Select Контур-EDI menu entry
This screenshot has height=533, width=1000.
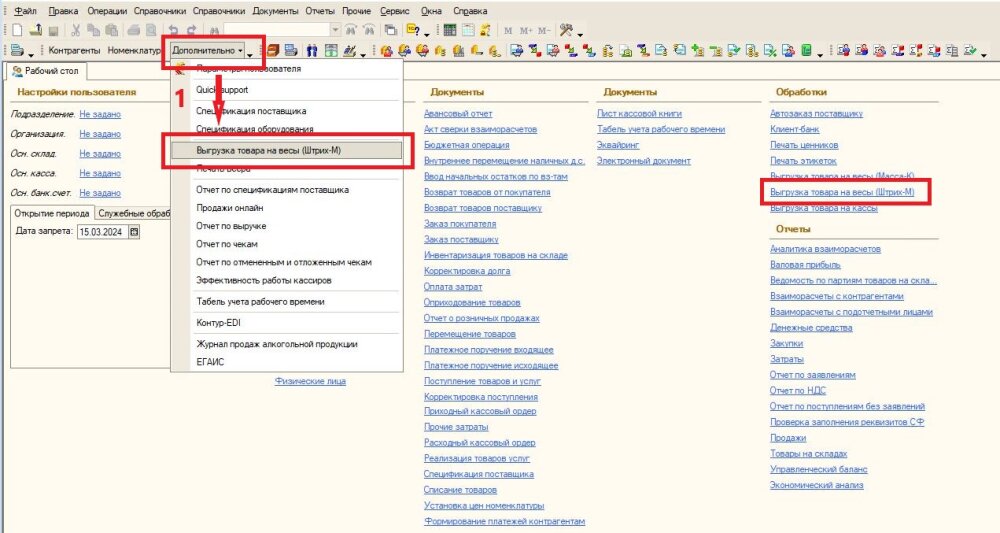(286, 323)
